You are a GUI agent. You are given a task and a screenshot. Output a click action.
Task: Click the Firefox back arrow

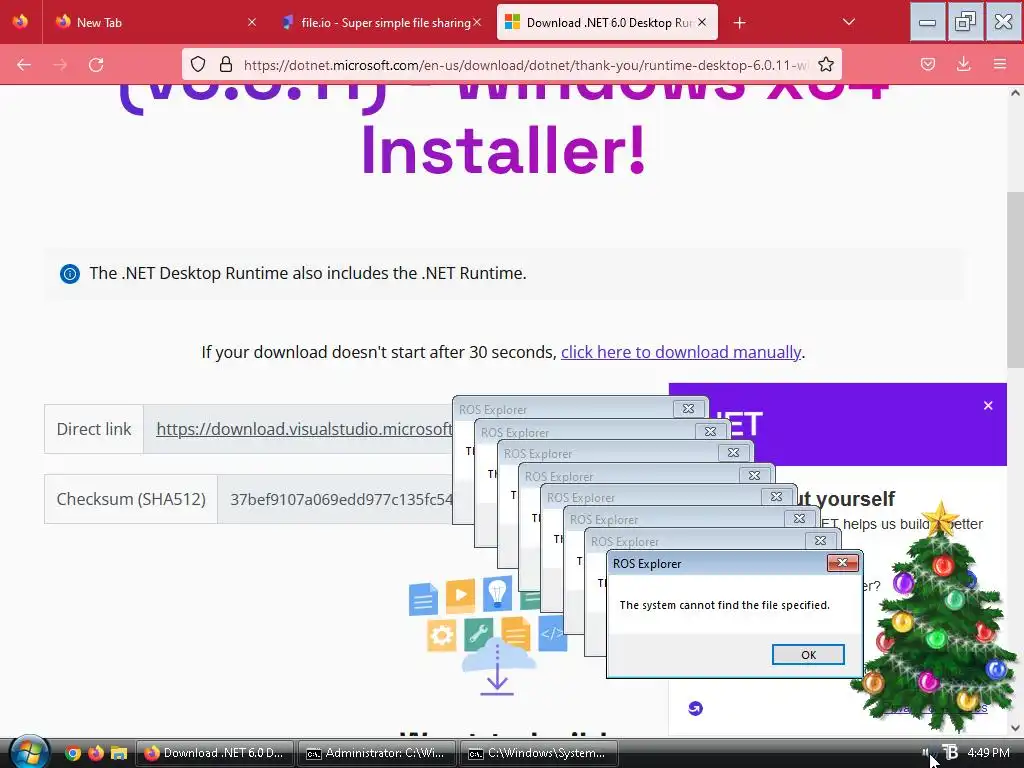(24, 65)
